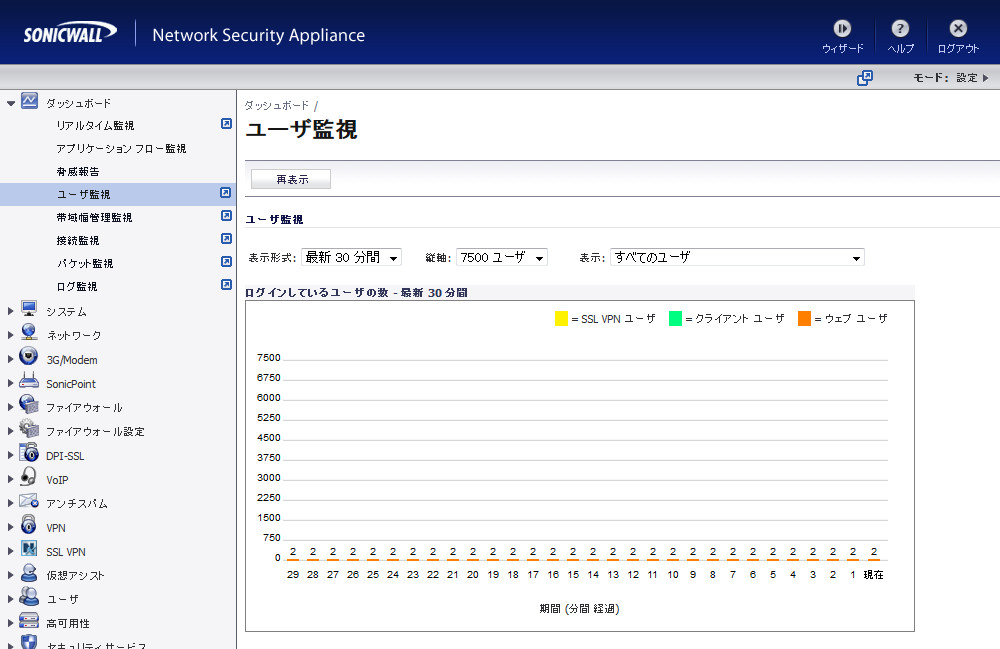Screen dimensions: 1000x649
Task: Select 接続監視 menu item
Action: coord(78,240)
